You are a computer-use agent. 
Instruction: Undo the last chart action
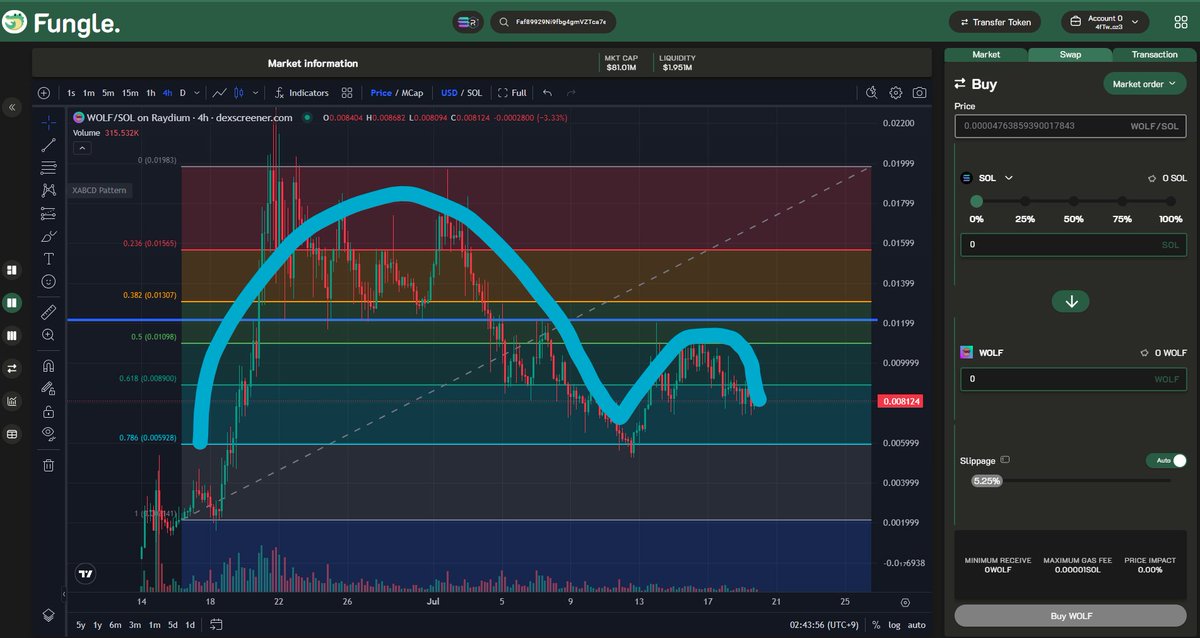(547, 93)
